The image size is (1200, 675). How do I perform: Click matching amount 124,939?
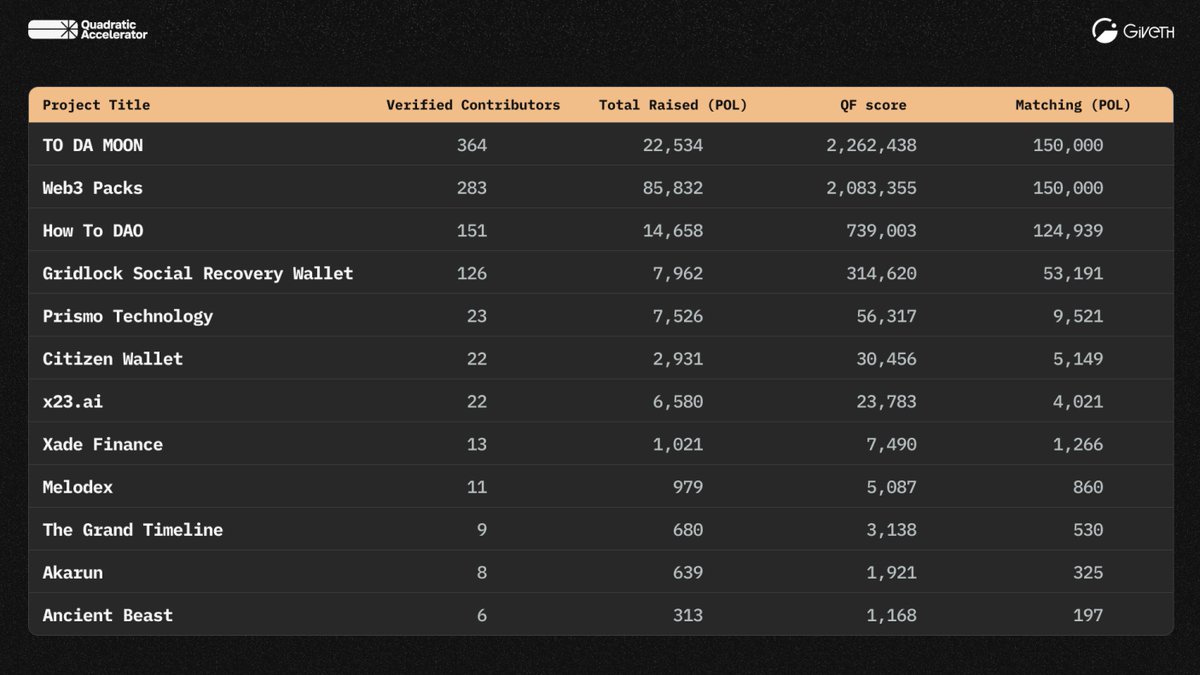pos(1068,231)
